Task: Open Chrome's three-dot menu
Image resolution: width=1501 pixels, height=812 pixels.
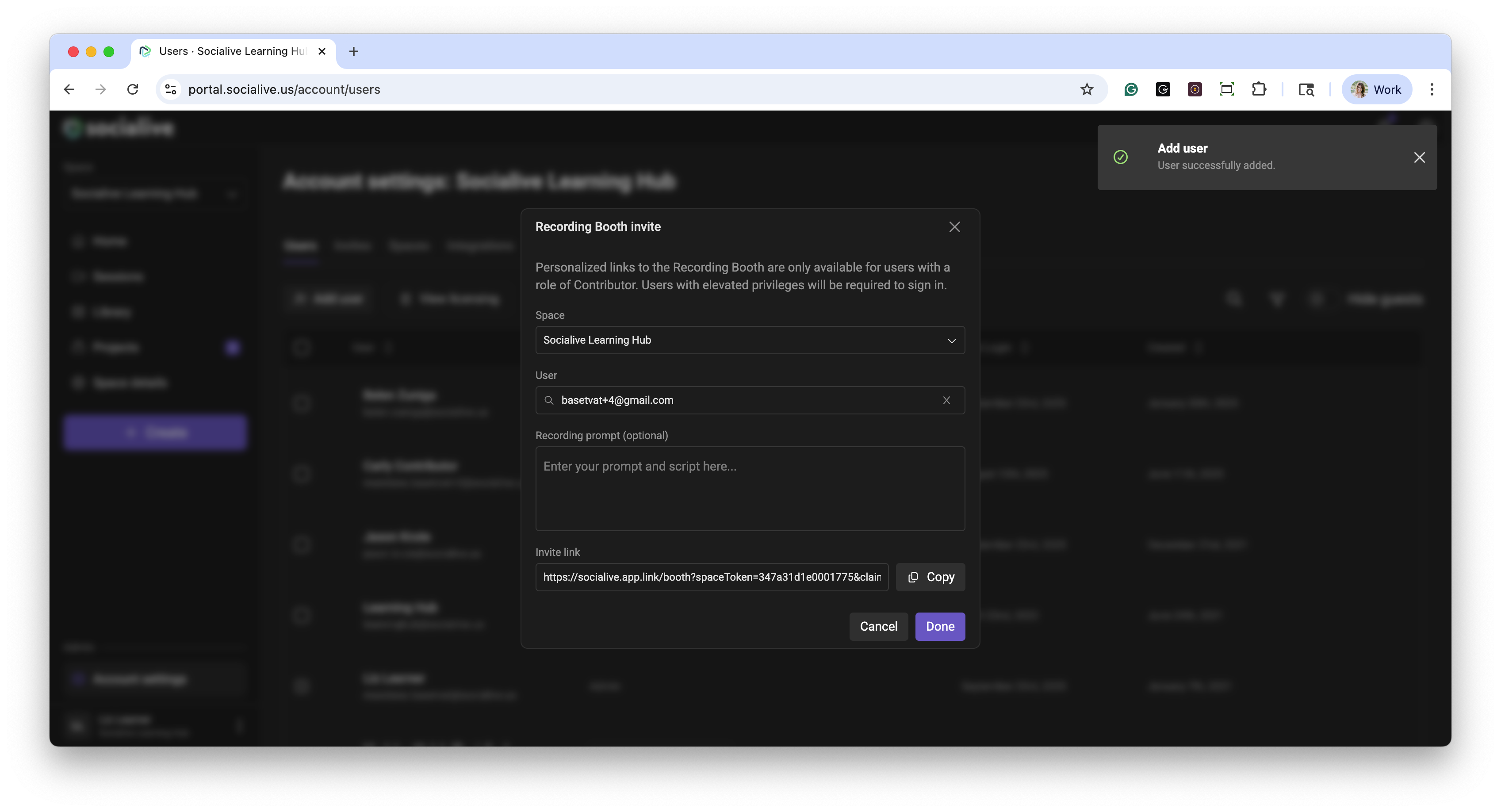Action: 1431,89
